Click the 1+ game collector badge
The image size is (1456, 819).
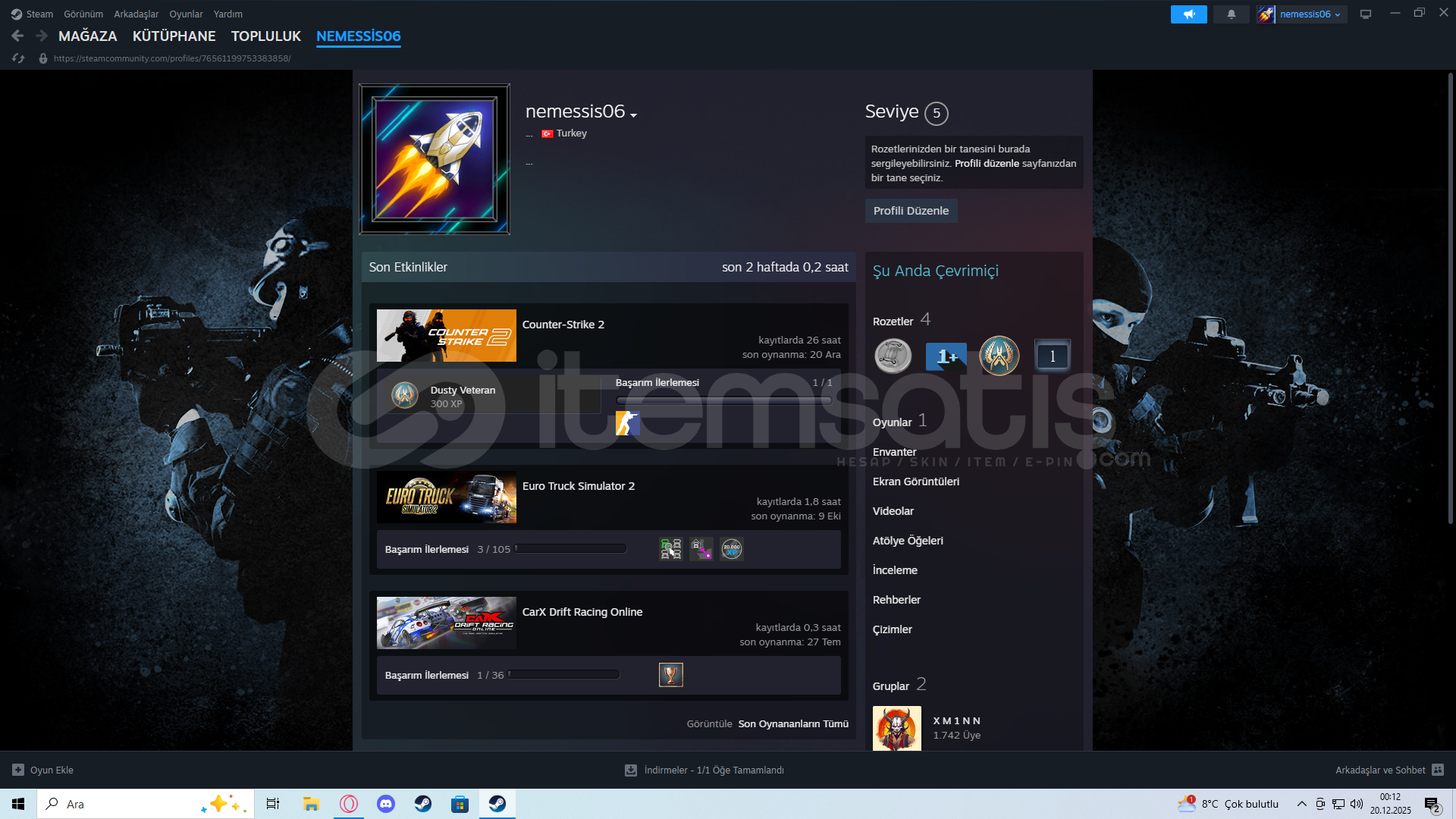(x=946, y=356)
